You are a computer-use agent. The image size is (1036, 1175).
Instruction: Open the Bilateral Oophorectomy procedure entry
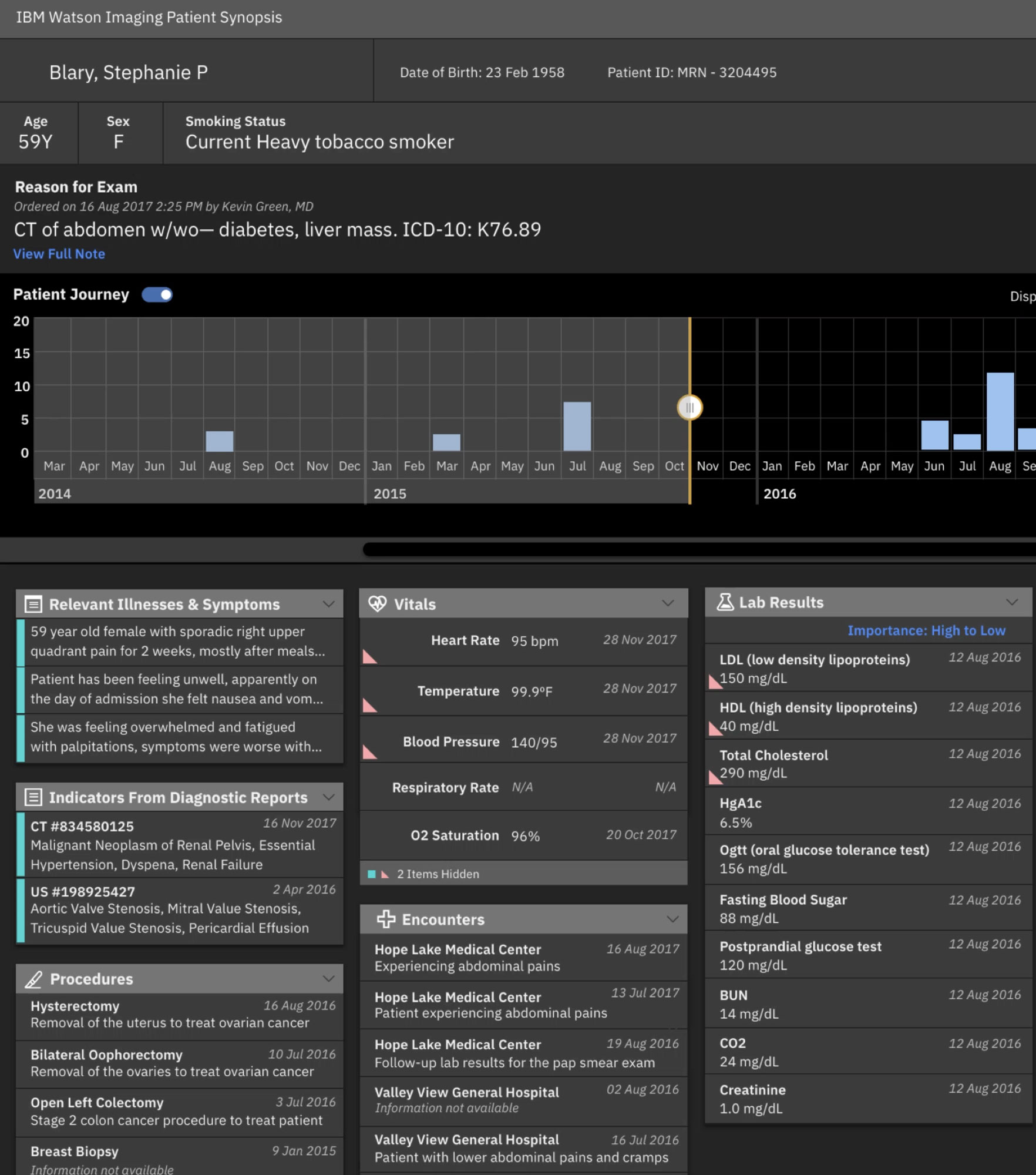pyautogui.click(x=180, y=1063)
